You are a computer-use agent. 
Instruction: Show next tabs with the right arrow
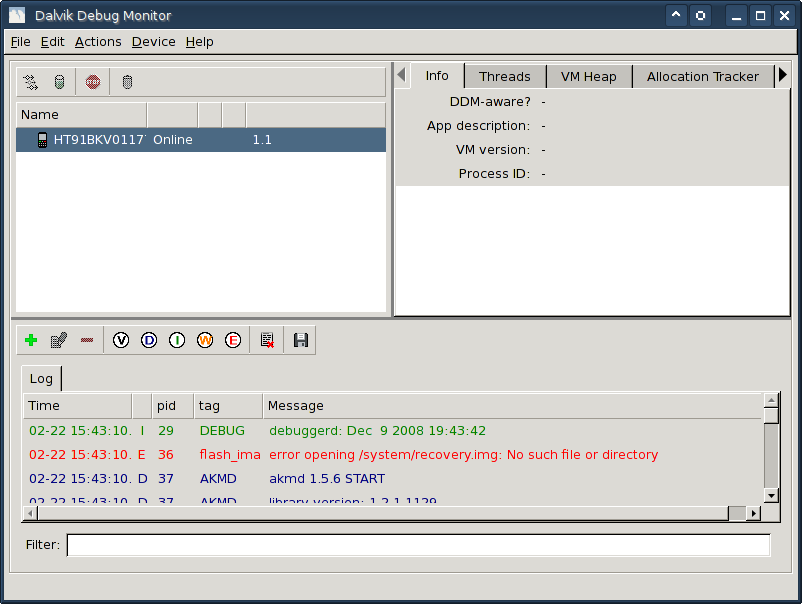[x=783, y=75]
